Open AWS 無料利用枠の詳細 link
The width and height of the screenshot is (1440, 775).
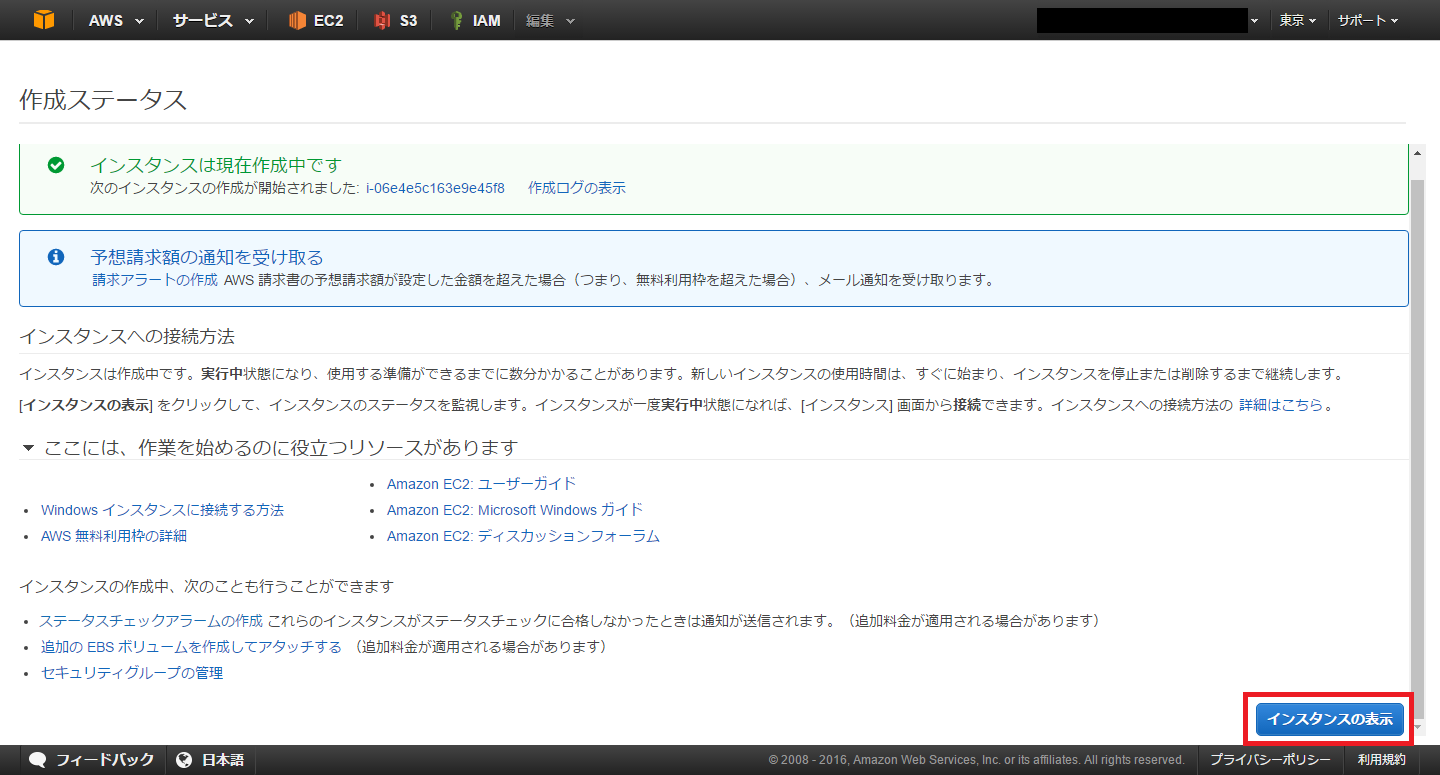114,536
